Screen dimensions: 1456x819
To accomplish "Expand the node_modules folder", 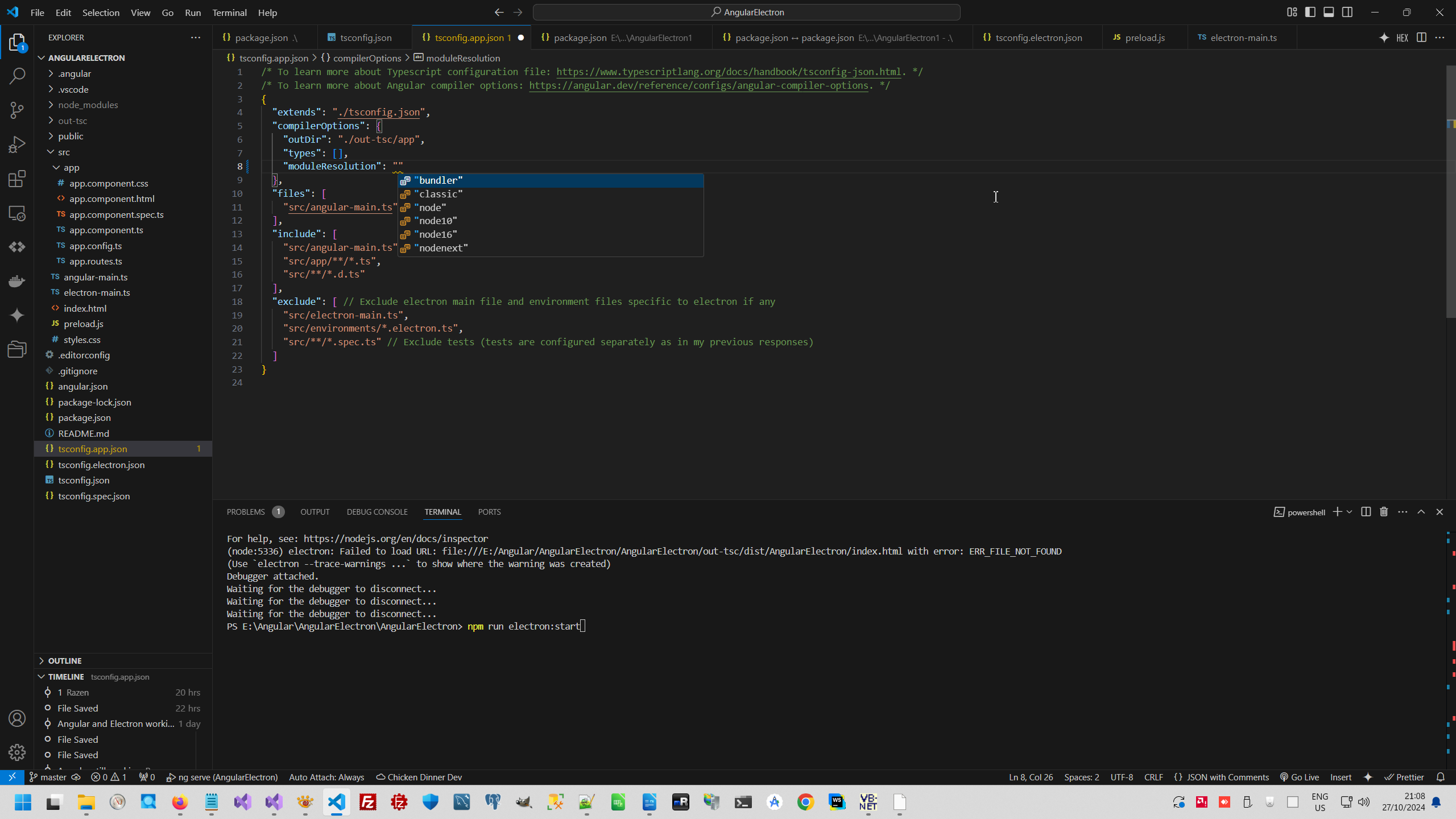I will (x=88, y=105).
